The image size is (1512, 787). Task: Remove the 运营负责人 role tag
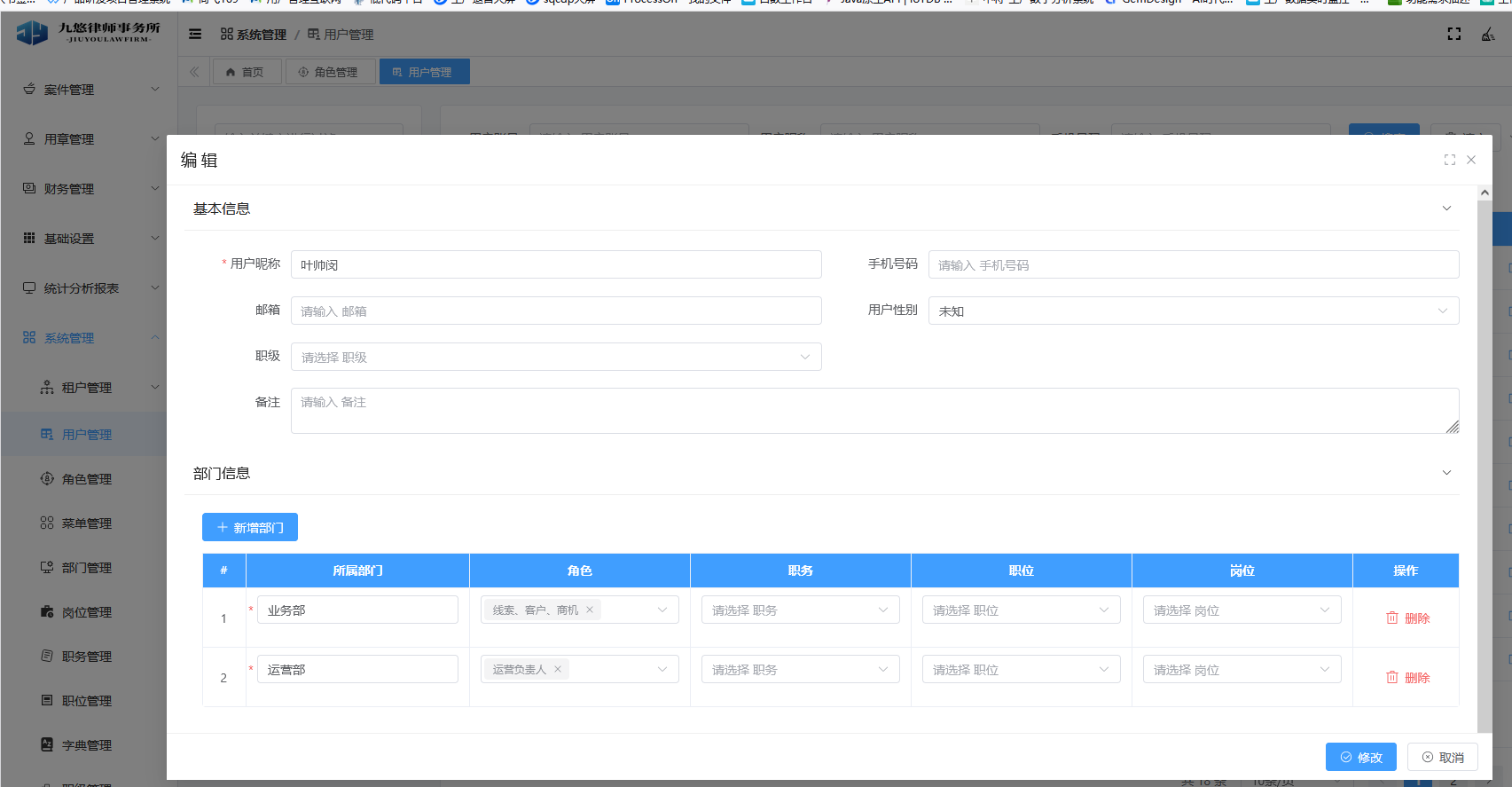coord(558,670)
